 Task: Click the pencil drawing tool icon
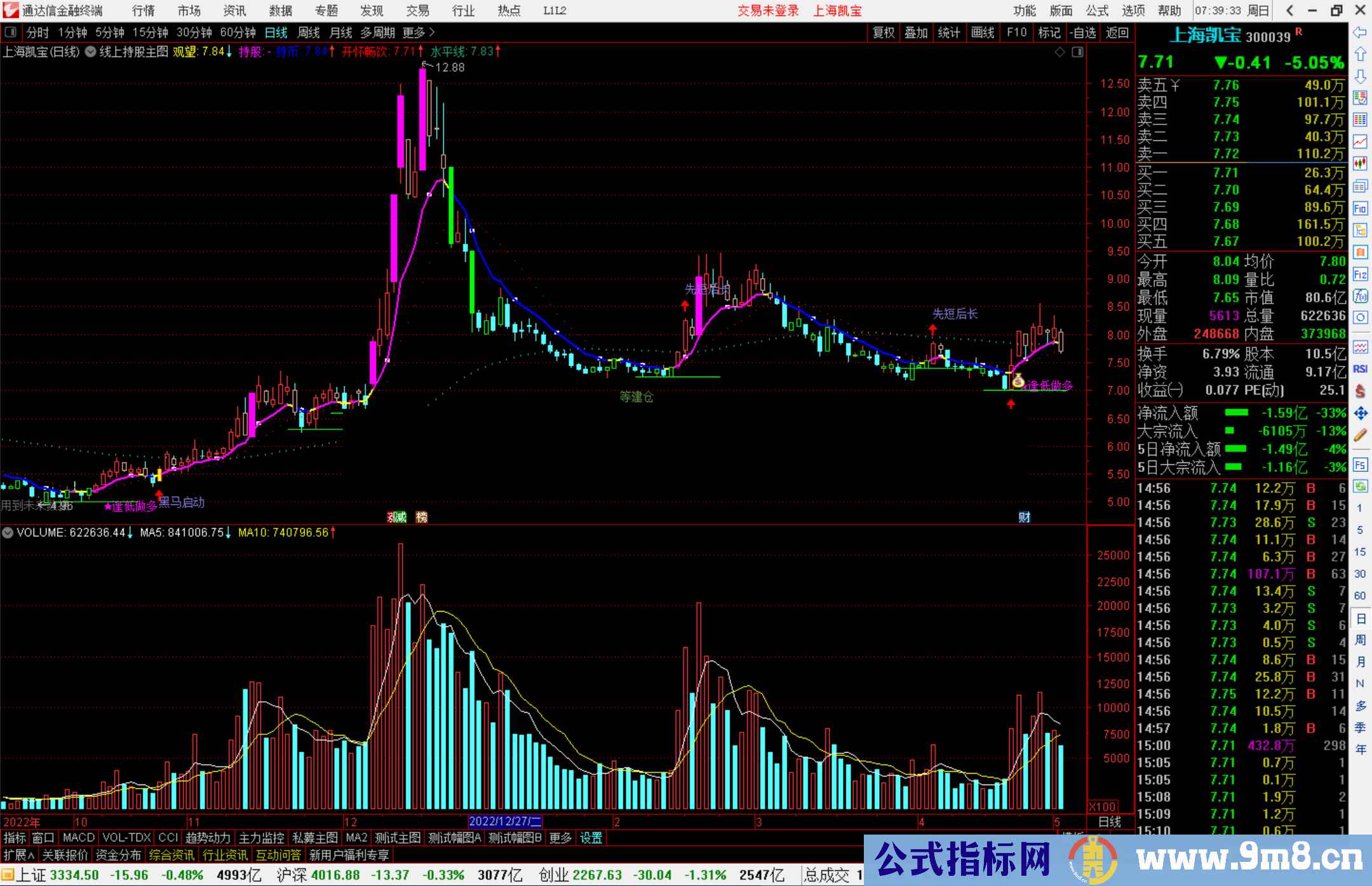[1360, 435]
